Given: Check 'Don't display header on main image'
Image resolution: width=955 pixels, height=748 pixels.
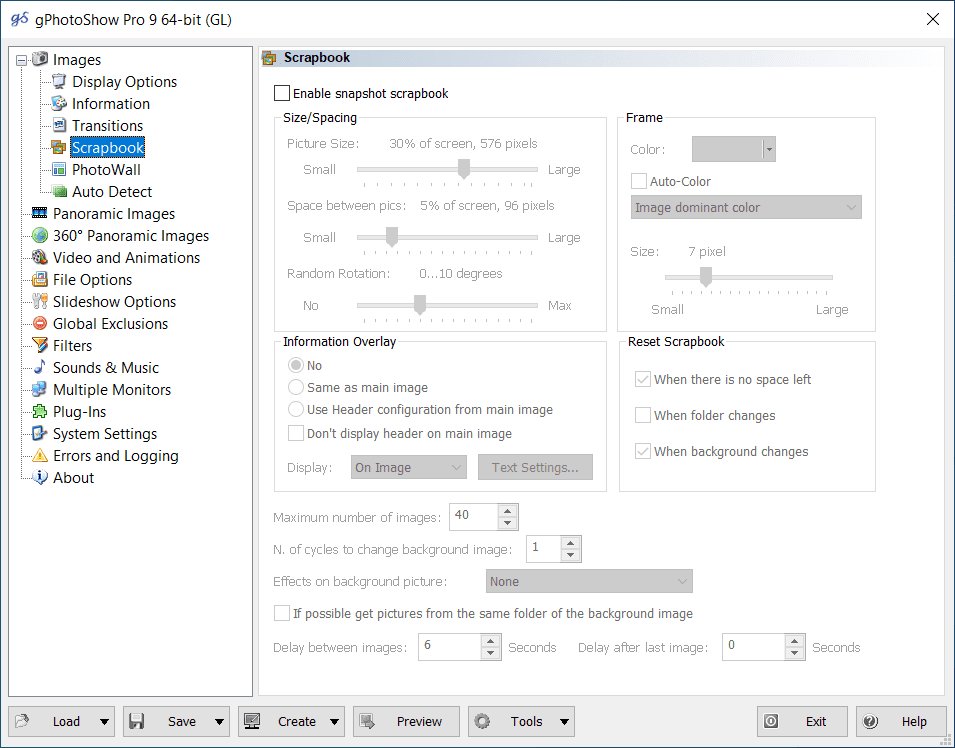Looking at the screenshot, I should pos(295,433).
